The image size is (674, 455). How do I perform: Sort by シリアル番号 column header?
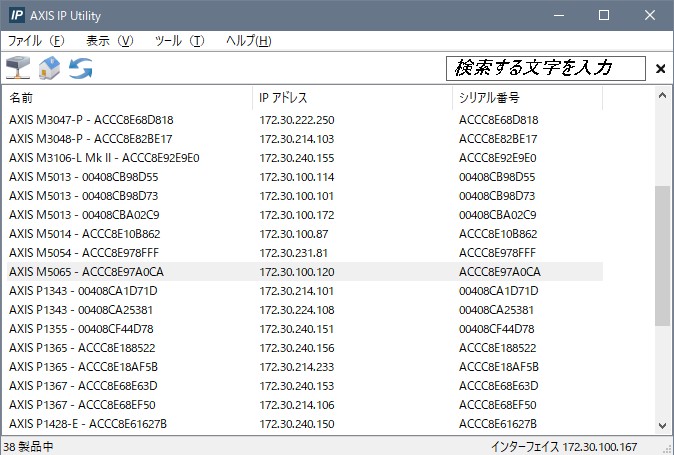click(x=527, y=98)
